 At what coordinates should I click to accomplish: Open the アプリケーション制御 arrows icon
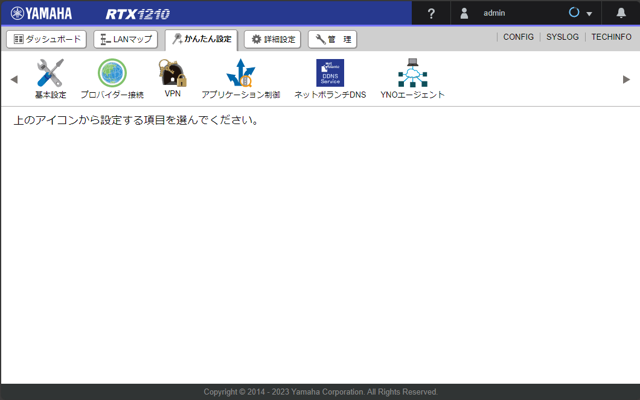241,73
